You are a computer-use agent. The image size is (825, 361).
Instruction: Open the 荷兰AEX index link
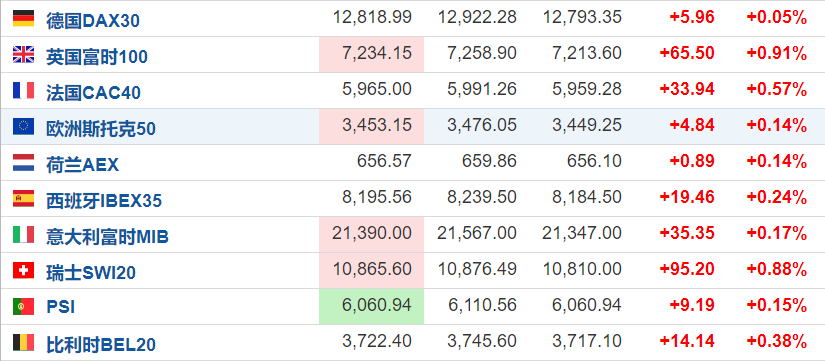(83, 164)
